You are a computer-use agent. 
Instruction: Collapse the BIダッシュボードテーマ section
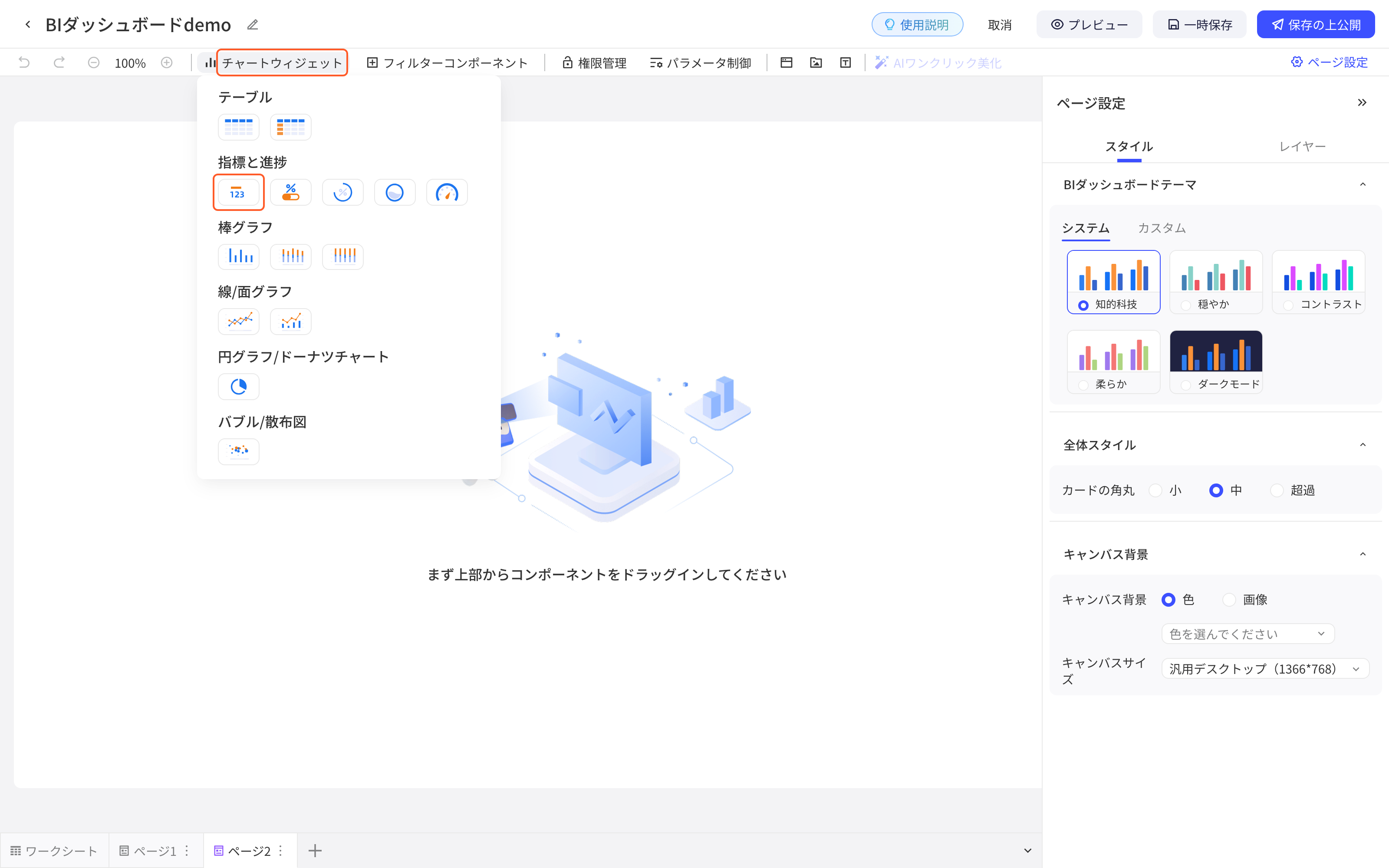tap(1363, 184)
